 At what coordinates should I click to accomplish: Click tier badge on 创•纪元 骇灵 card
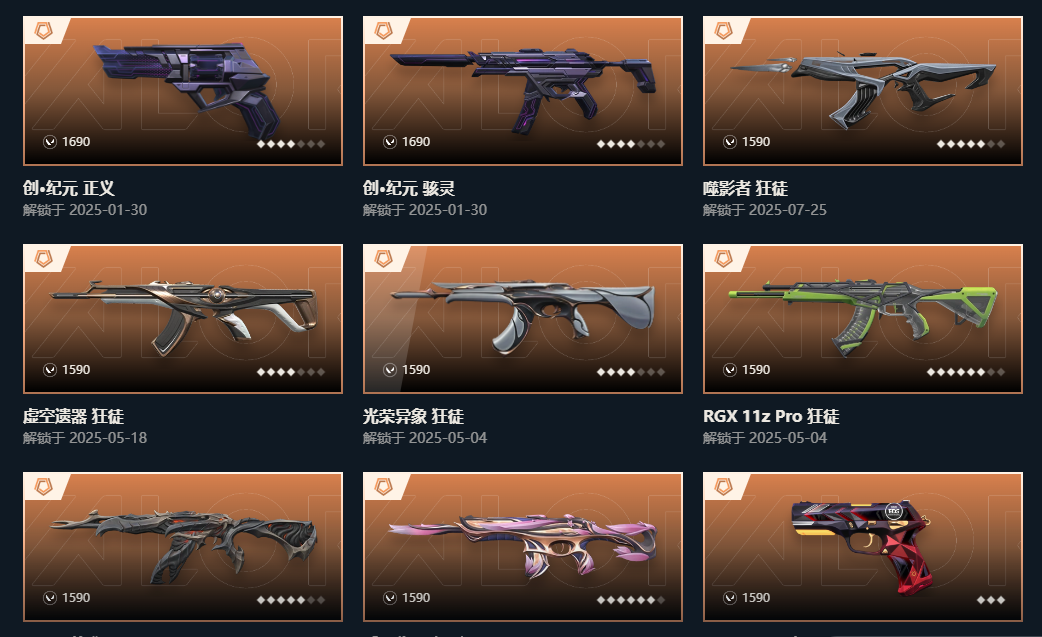click(383, 31)
